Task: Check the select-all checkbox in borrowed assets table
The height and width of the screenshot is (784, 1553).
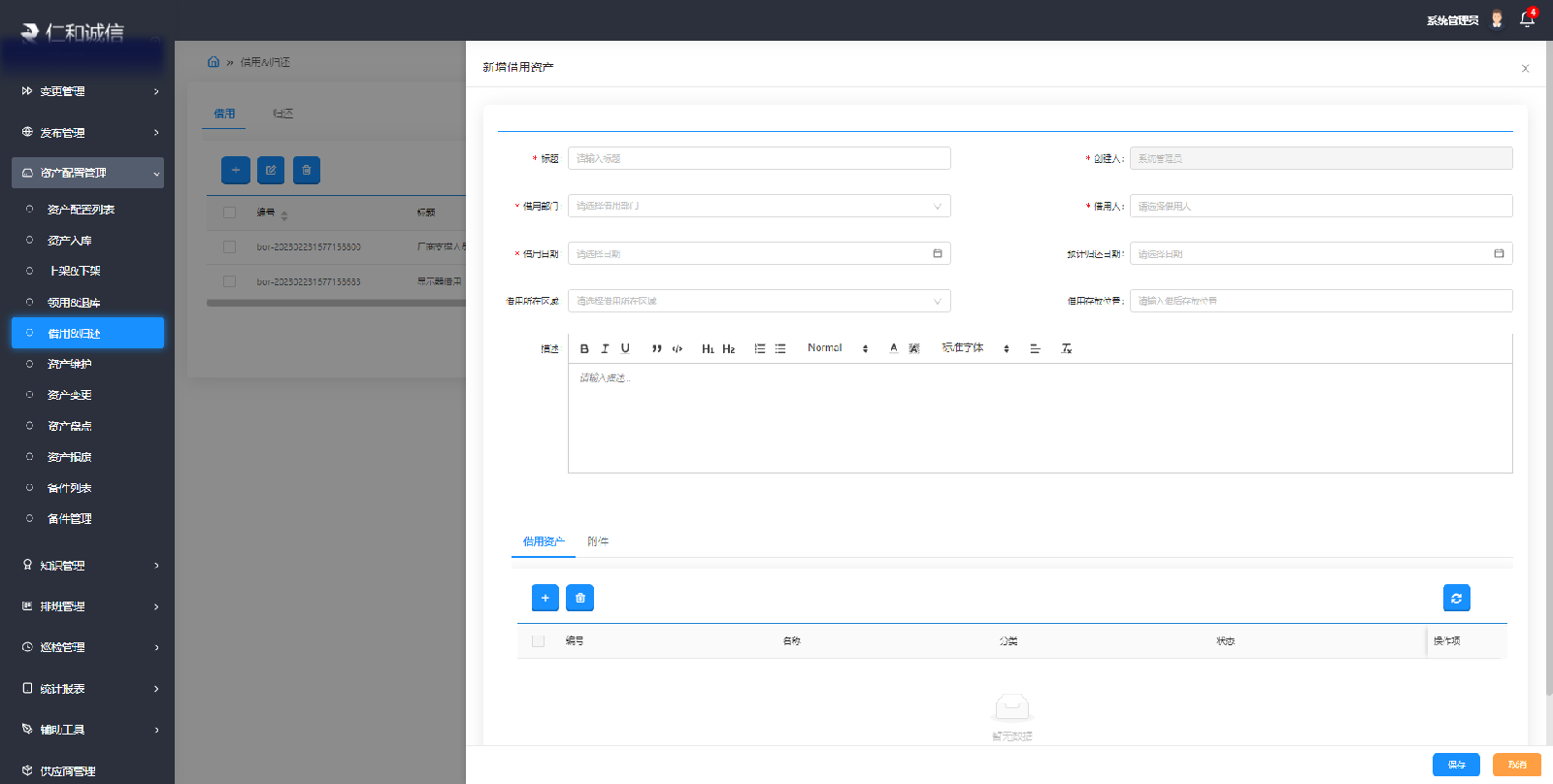Action: 539,640
